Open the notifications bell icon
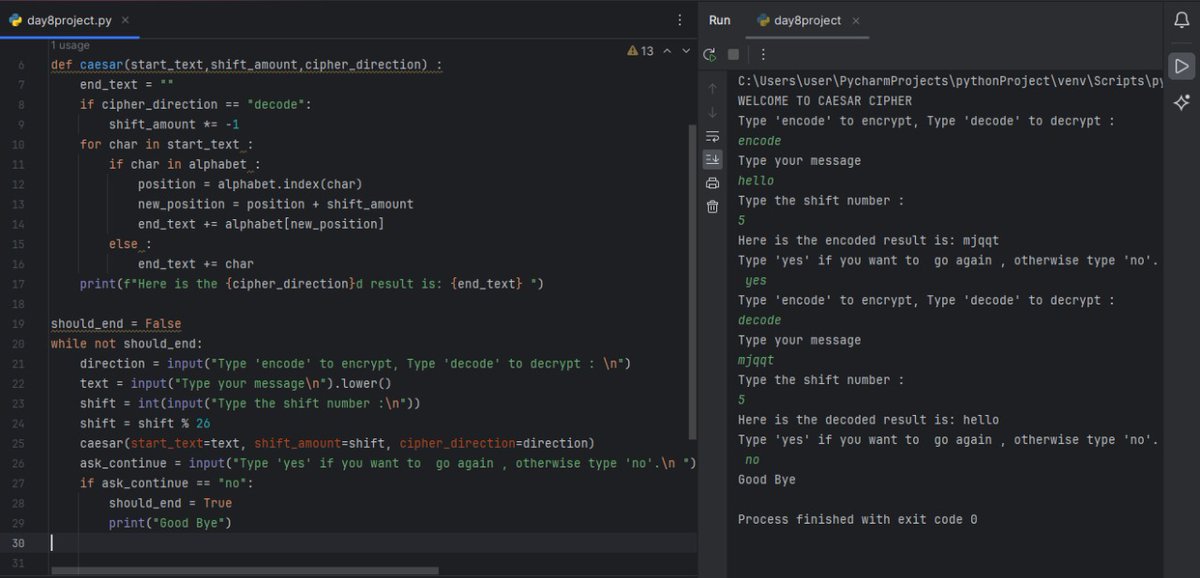Image resolution: width=1200 pixels, height=578 pixels. point(1181,20)
